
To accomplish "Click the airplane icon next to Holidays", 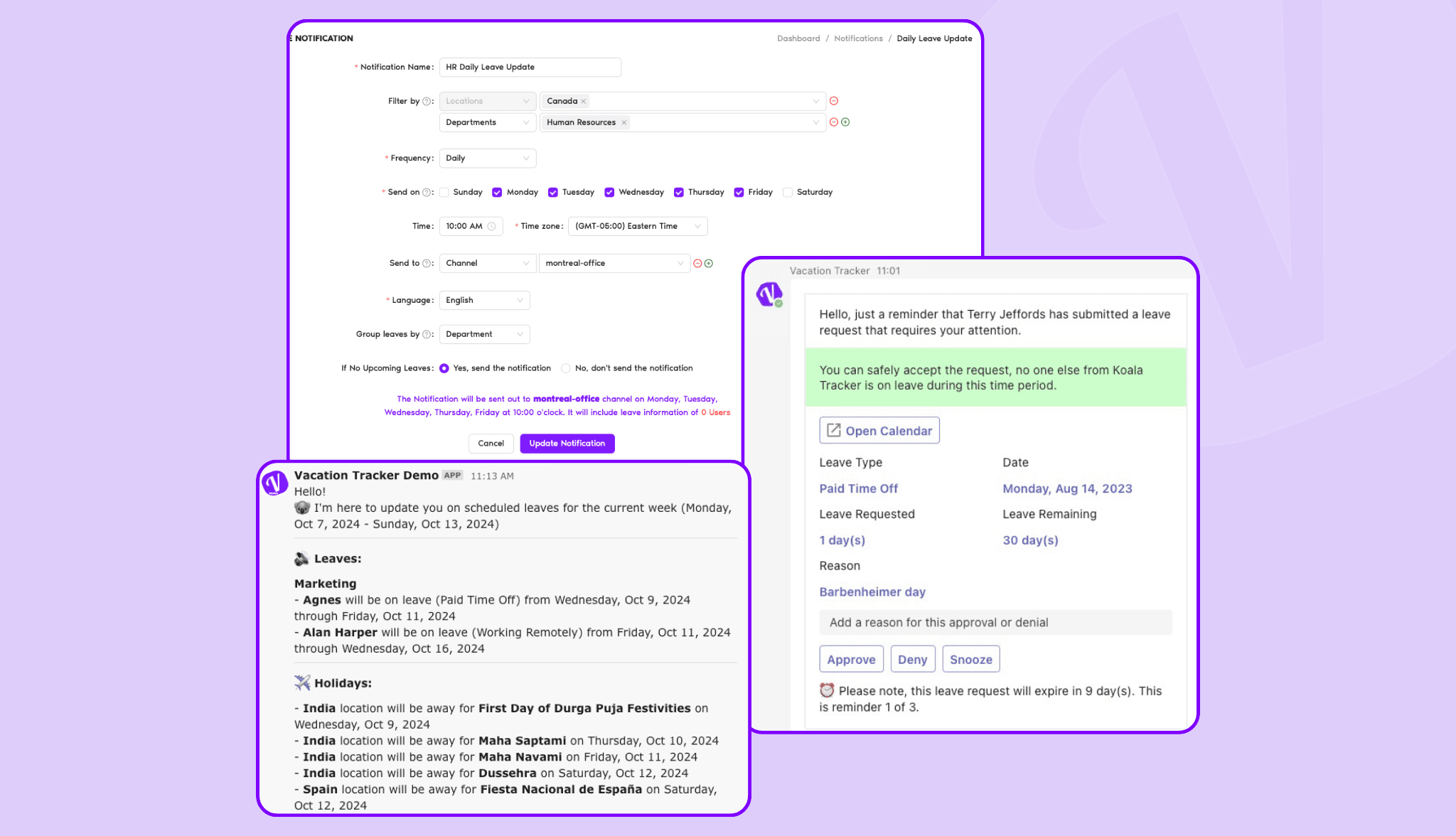I will [x=302, y=683].
